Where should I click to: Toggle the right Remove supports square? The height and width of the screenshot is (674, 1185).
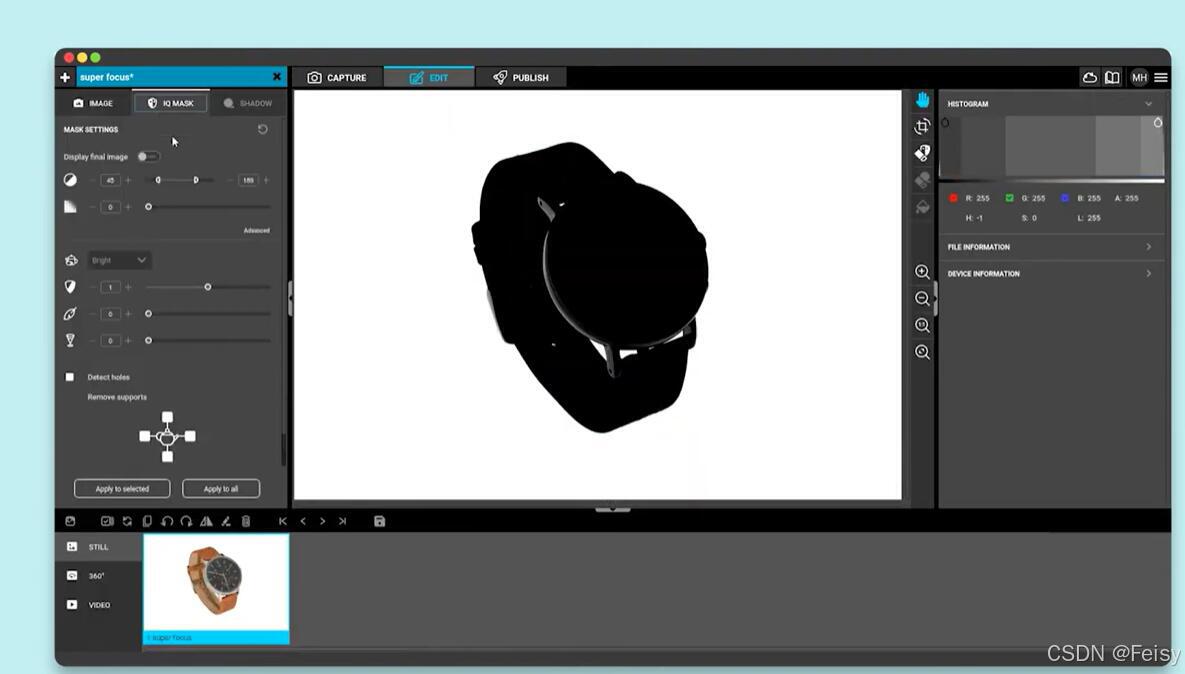(190, 436)
